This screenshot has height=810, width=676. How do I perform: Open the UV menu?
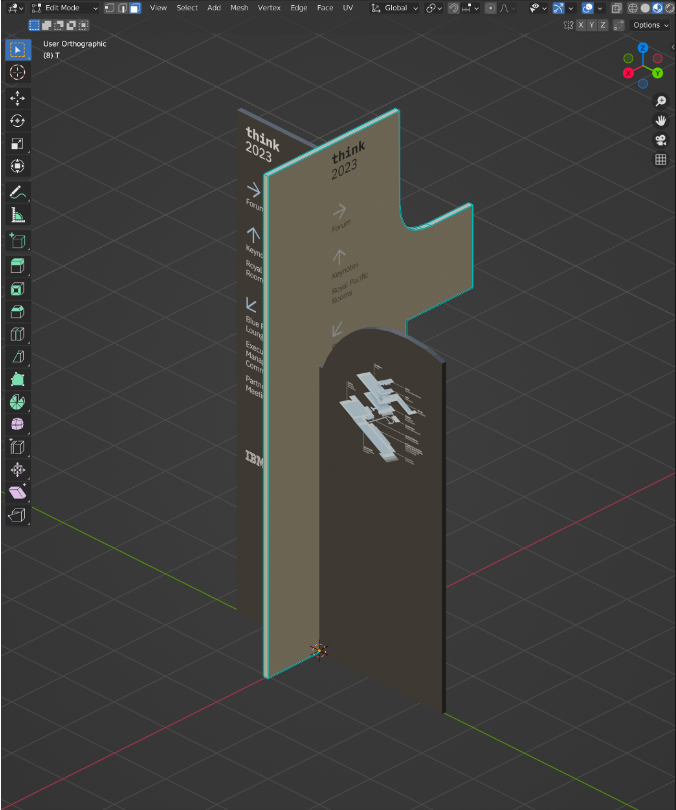tap(348, 8)
